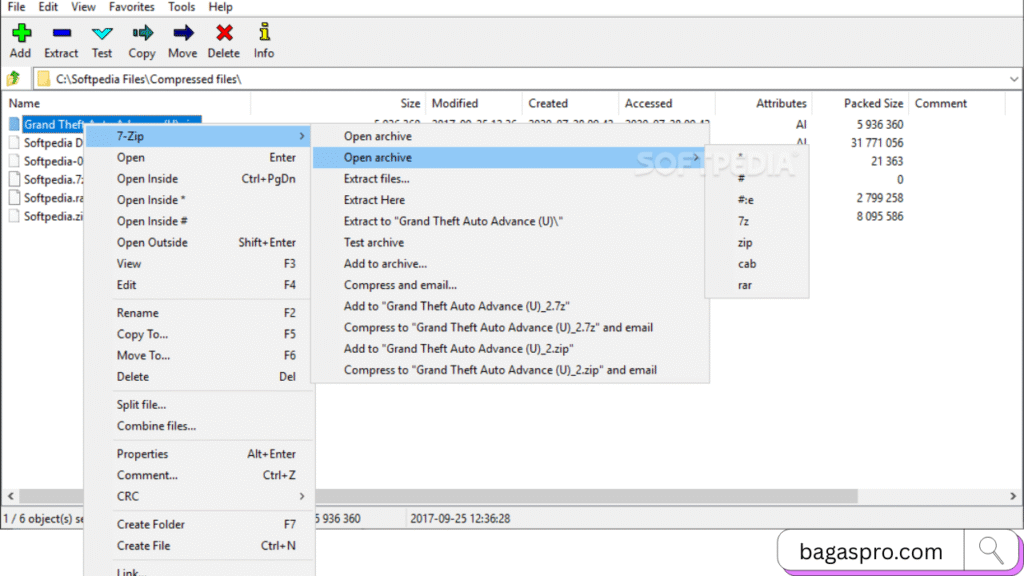
Task: Click the Add archive toolbar icon
Action: point(20,40)
